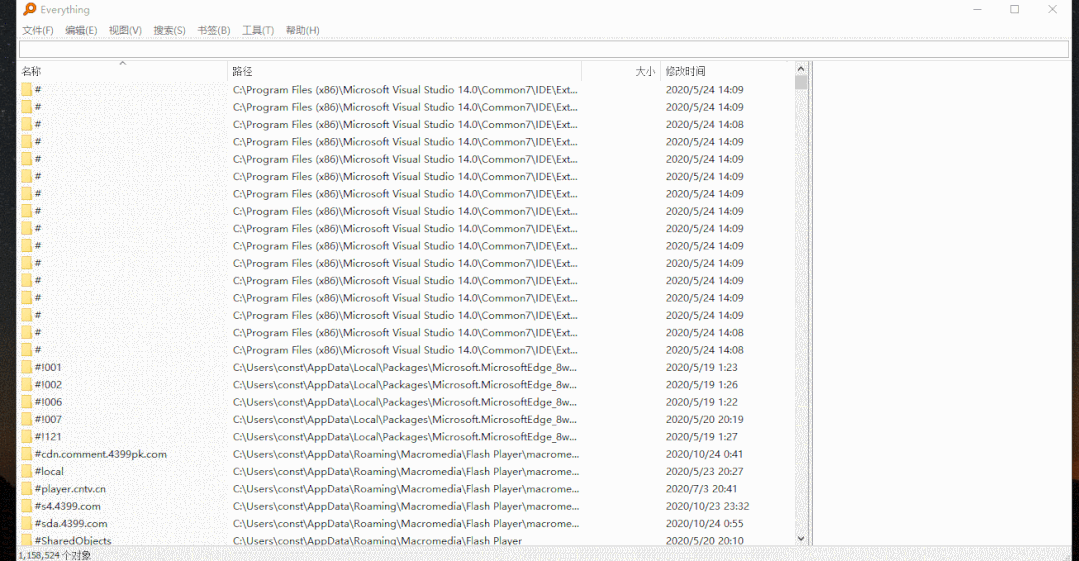
Task: Click the path of #SharedObjects row
Action: click(377, 540)
